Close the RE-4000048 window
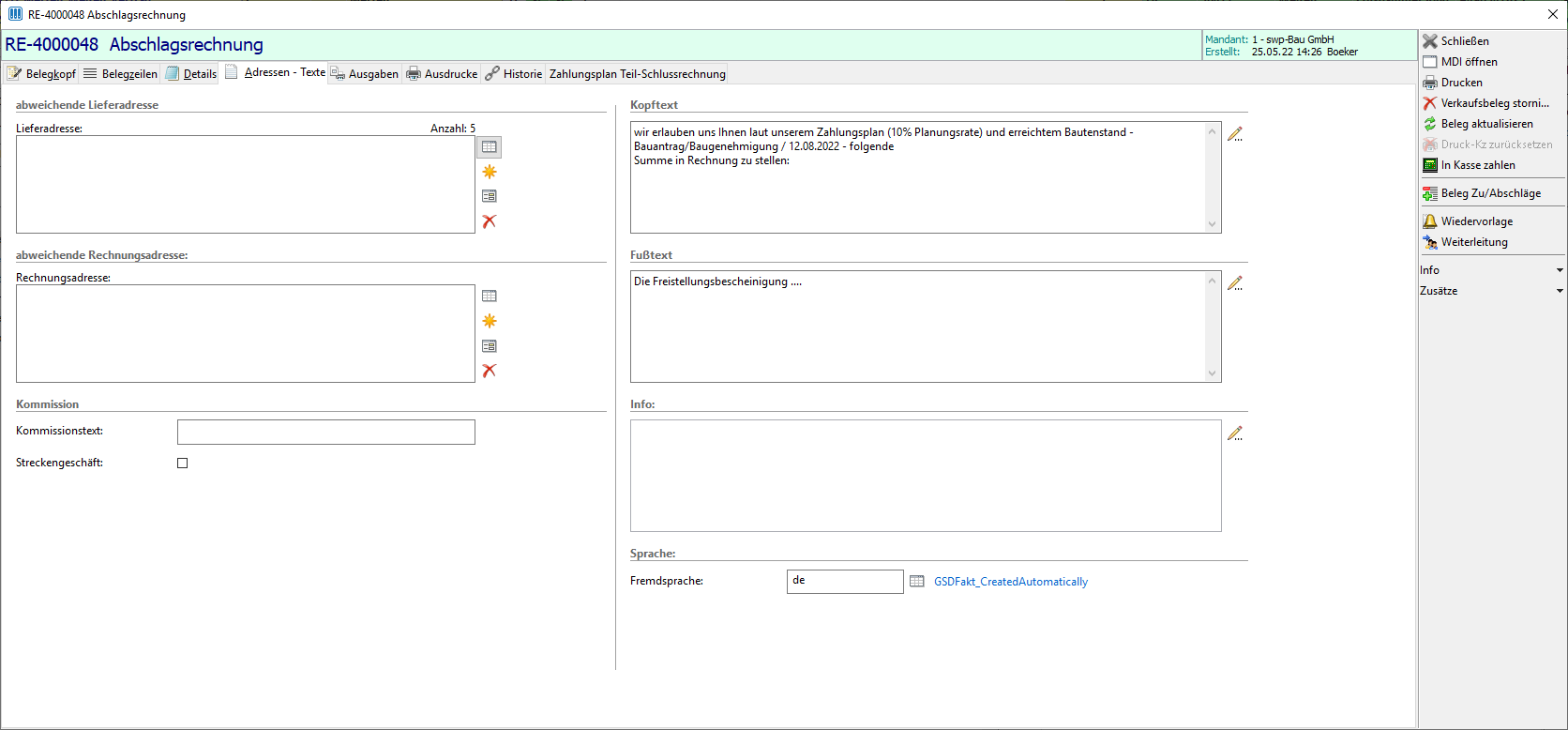The width and height of the screenshot is (1568, 730). click(x=1553, y=14)
